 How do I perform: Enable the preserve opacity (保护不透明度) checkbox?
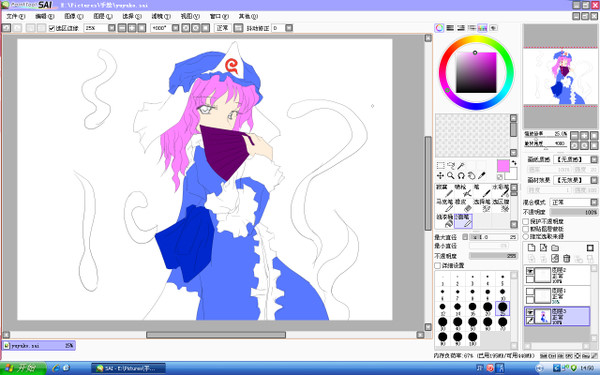pos(526,222)
